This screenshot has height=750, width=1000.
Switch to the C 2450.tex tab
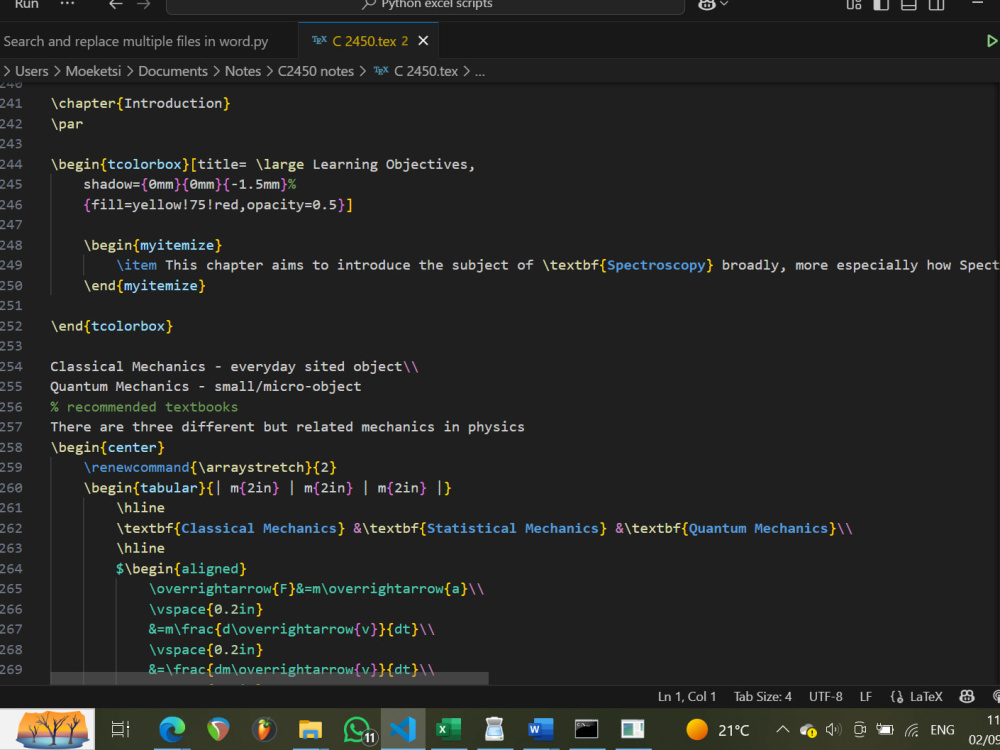[x=370, y=41]
